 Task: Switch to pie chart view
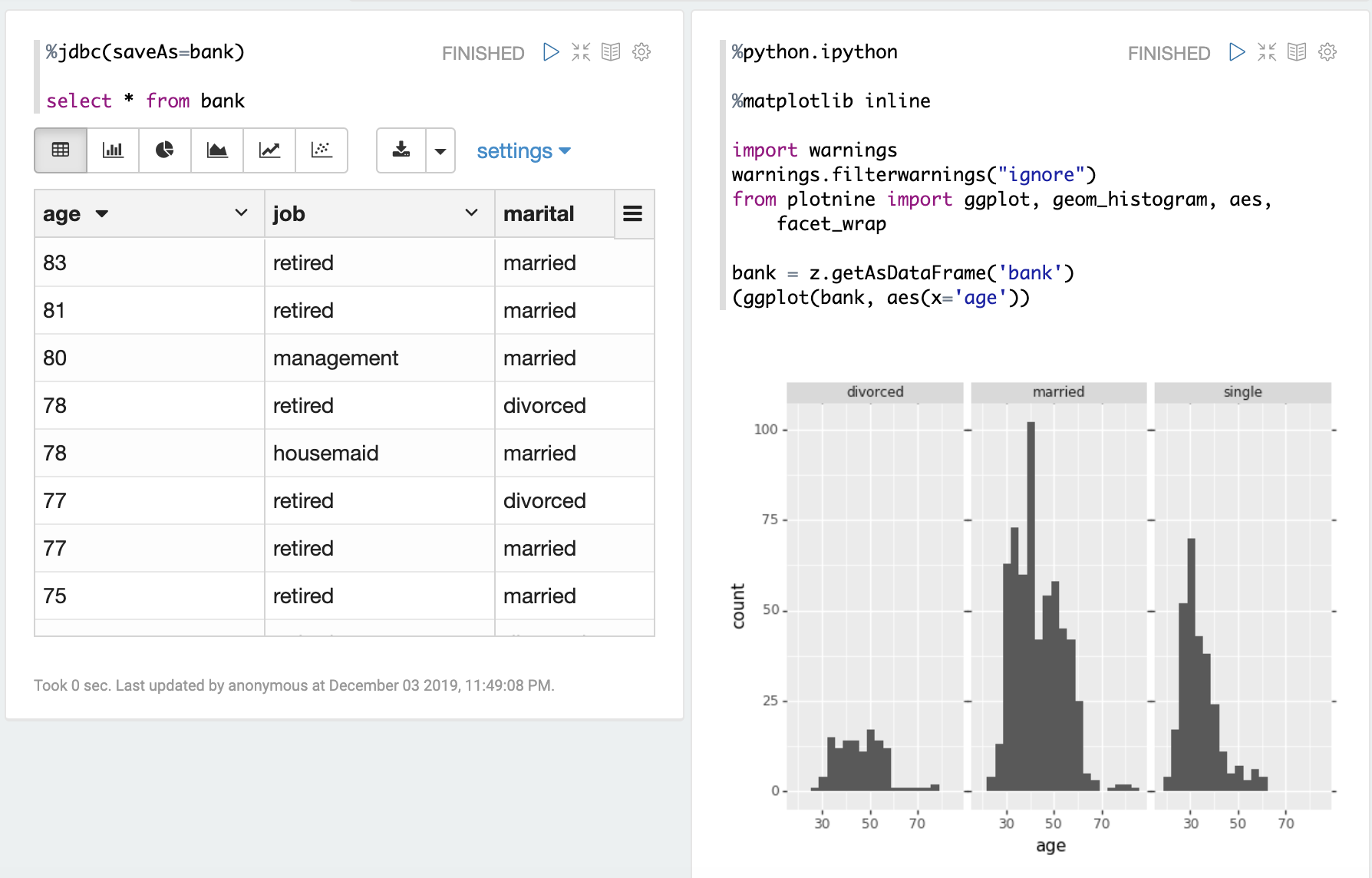(165, 150)
